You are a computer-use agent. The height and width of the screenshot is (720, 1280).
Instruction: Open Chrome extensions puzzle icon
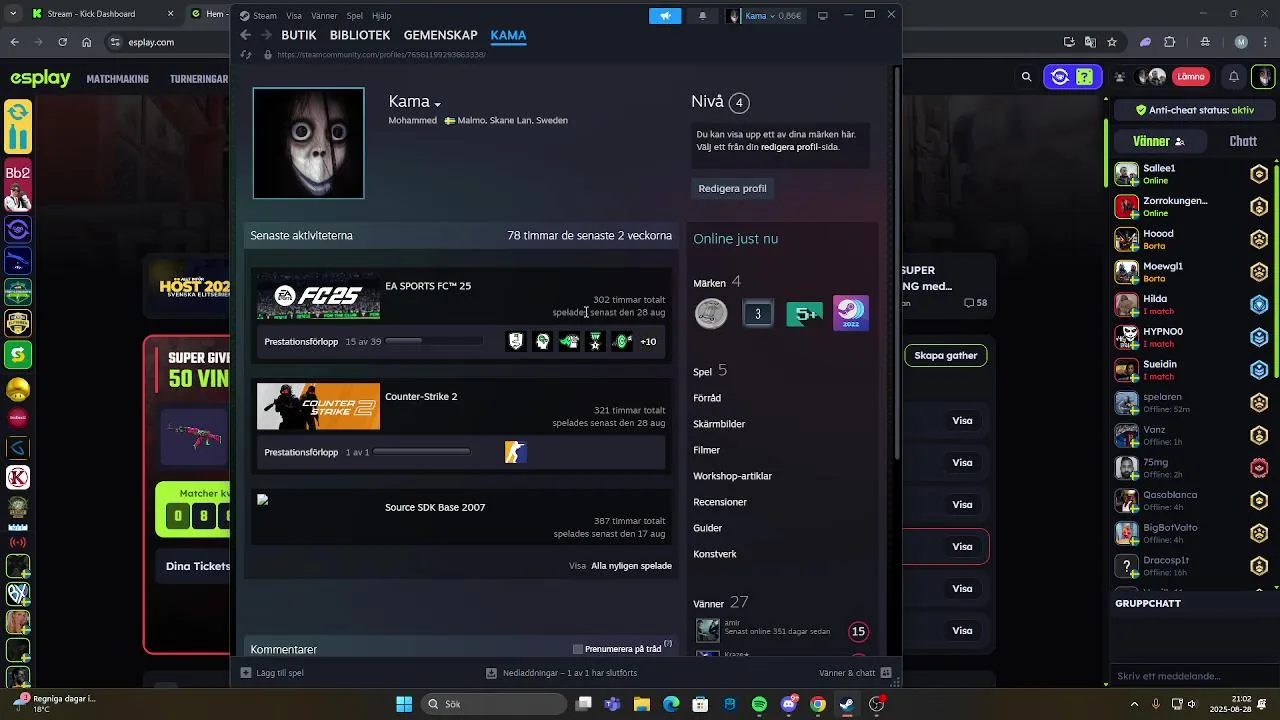(1170, 42)
